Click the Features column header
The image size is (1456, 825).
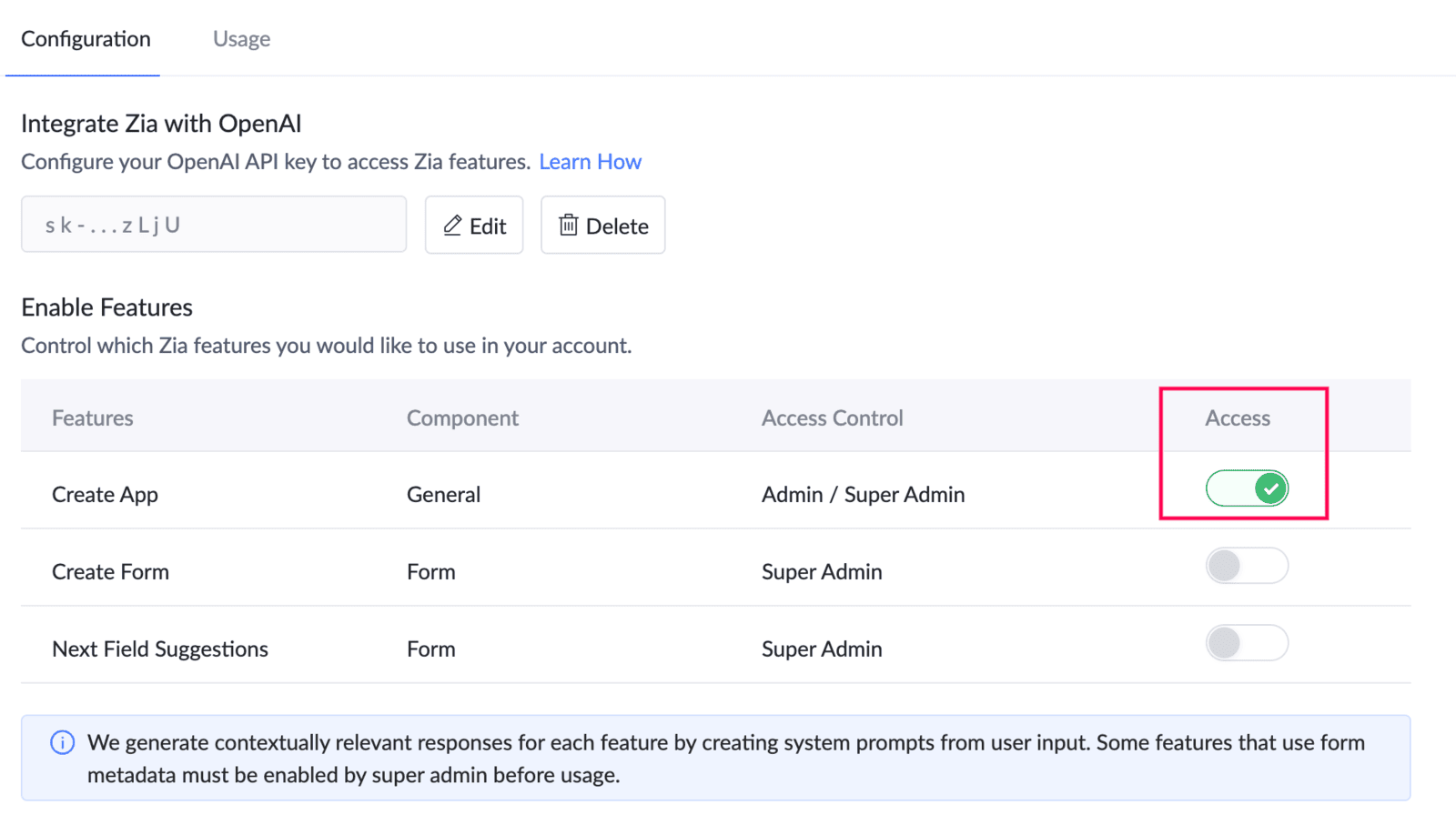[x=92, y=418]
